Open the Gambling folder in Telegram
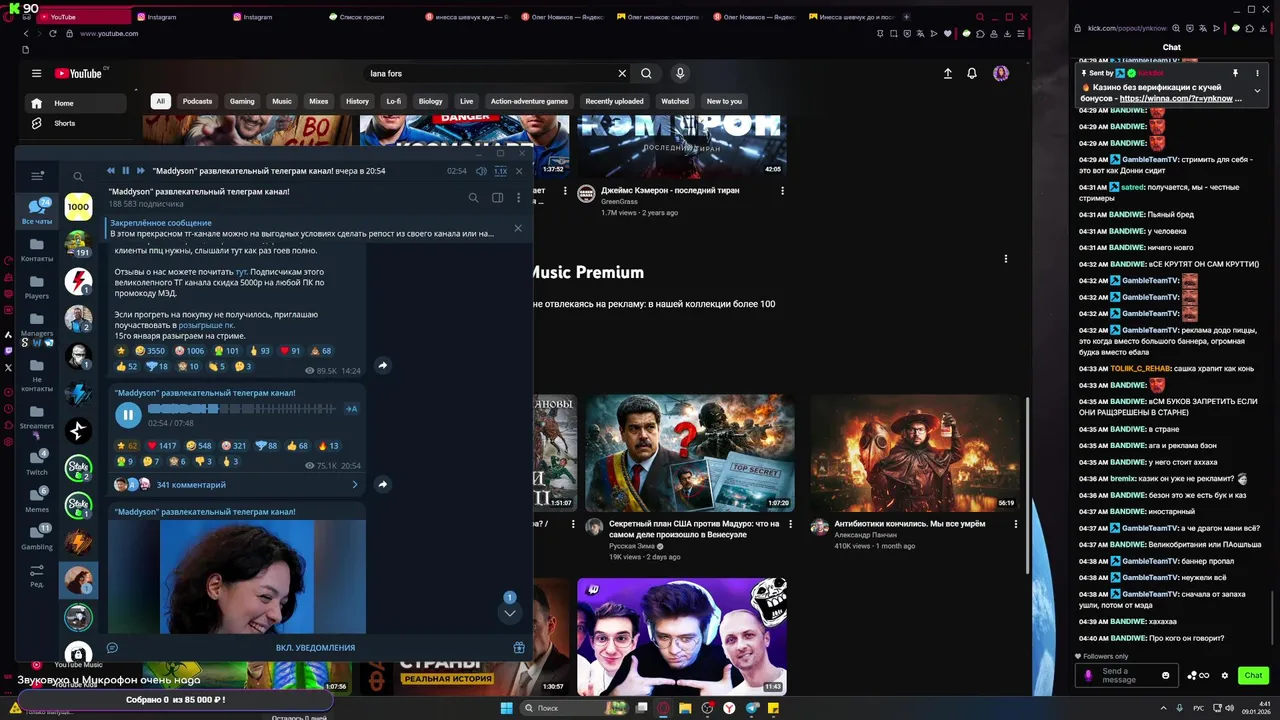 coord(37,536)
